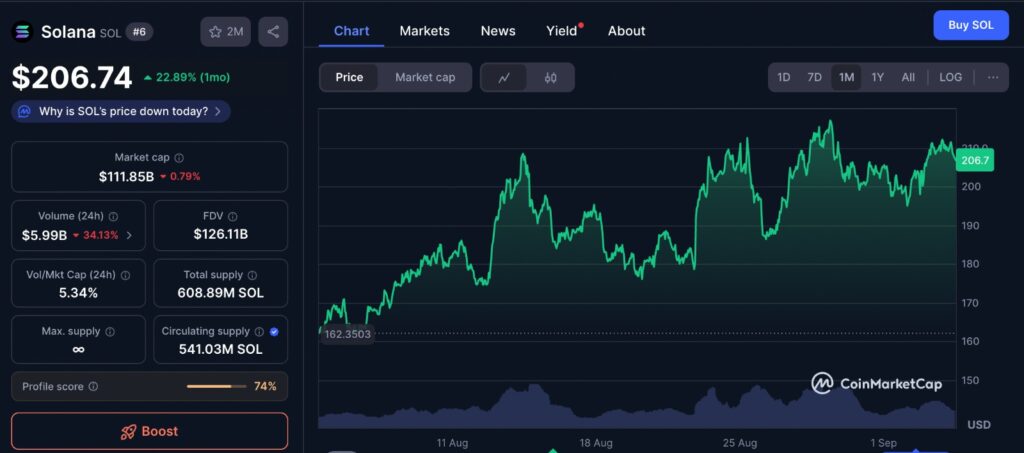Click the 11 Aug date axis label
The height and width of the screenshot is (453, 1024).
pyautogui.click(x=453, y=443)
